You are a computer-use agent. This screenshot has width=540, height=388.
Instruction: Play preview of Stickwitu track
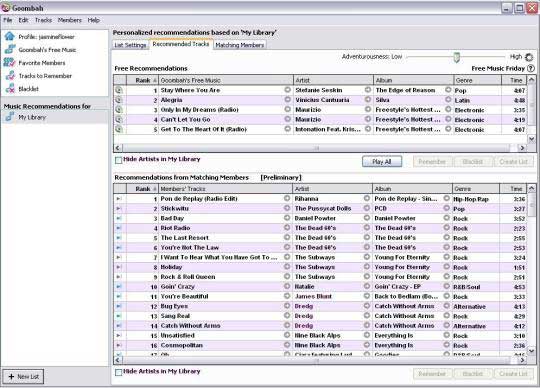point(118,208)
